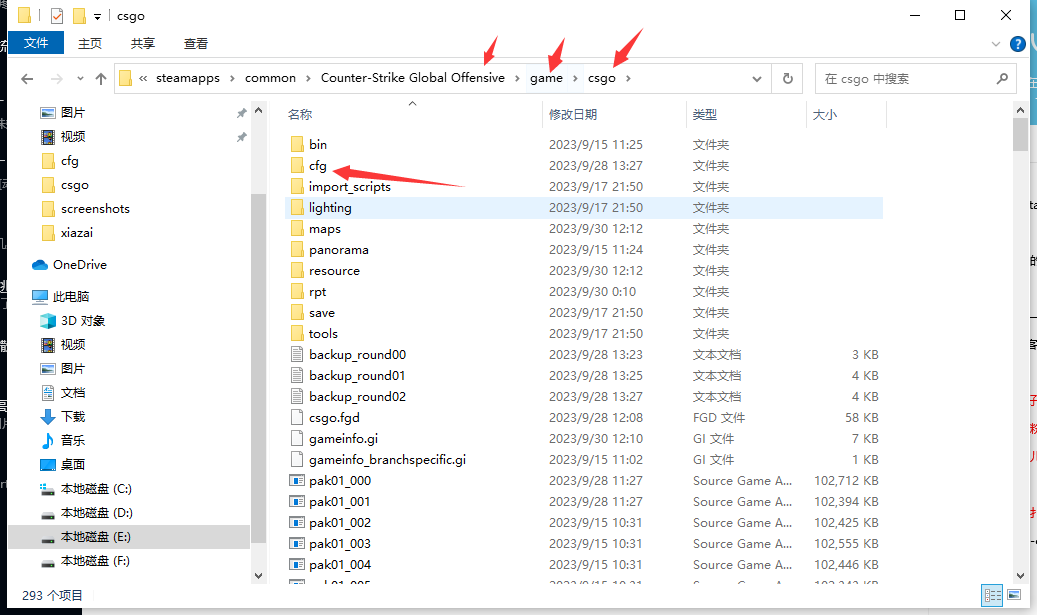1037x615 pixels.
Task: Refresh the csgo folder view
Action: (x=788, y=79)
